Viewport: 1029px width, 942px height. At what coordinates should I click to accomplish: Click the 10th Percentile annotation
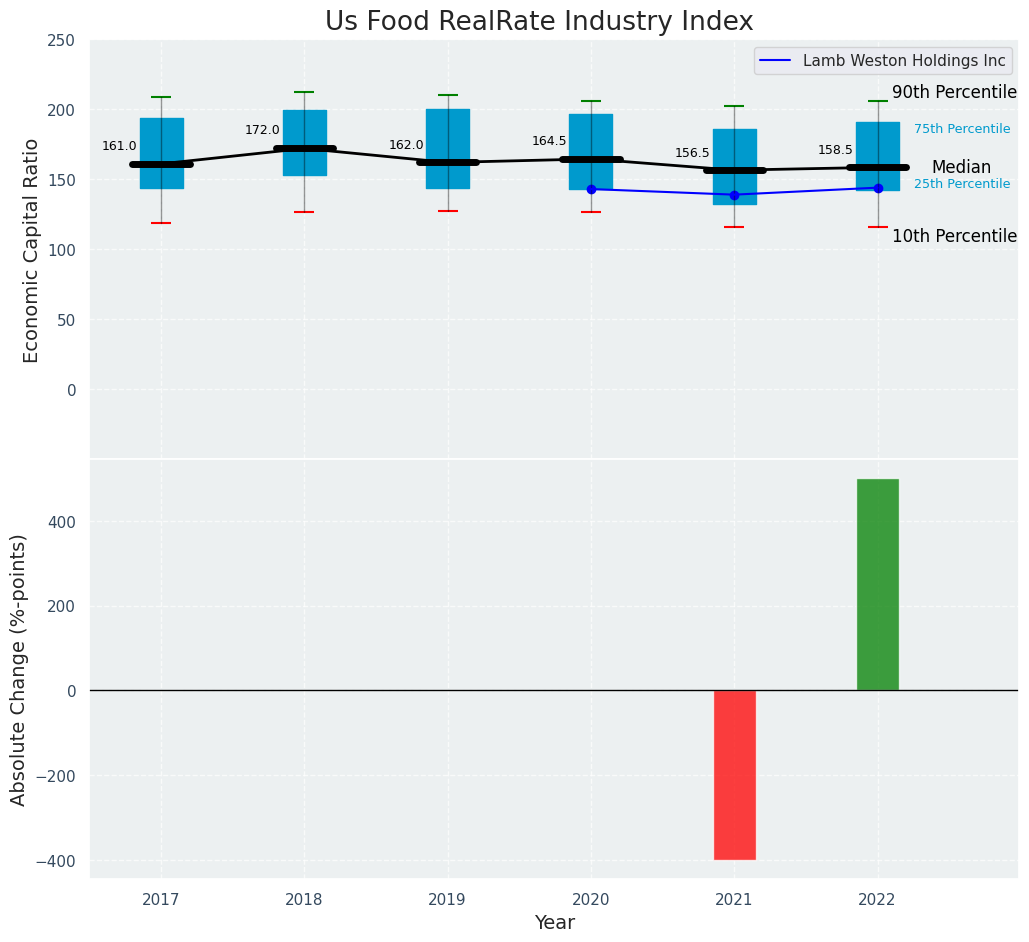tap(954, 236)
